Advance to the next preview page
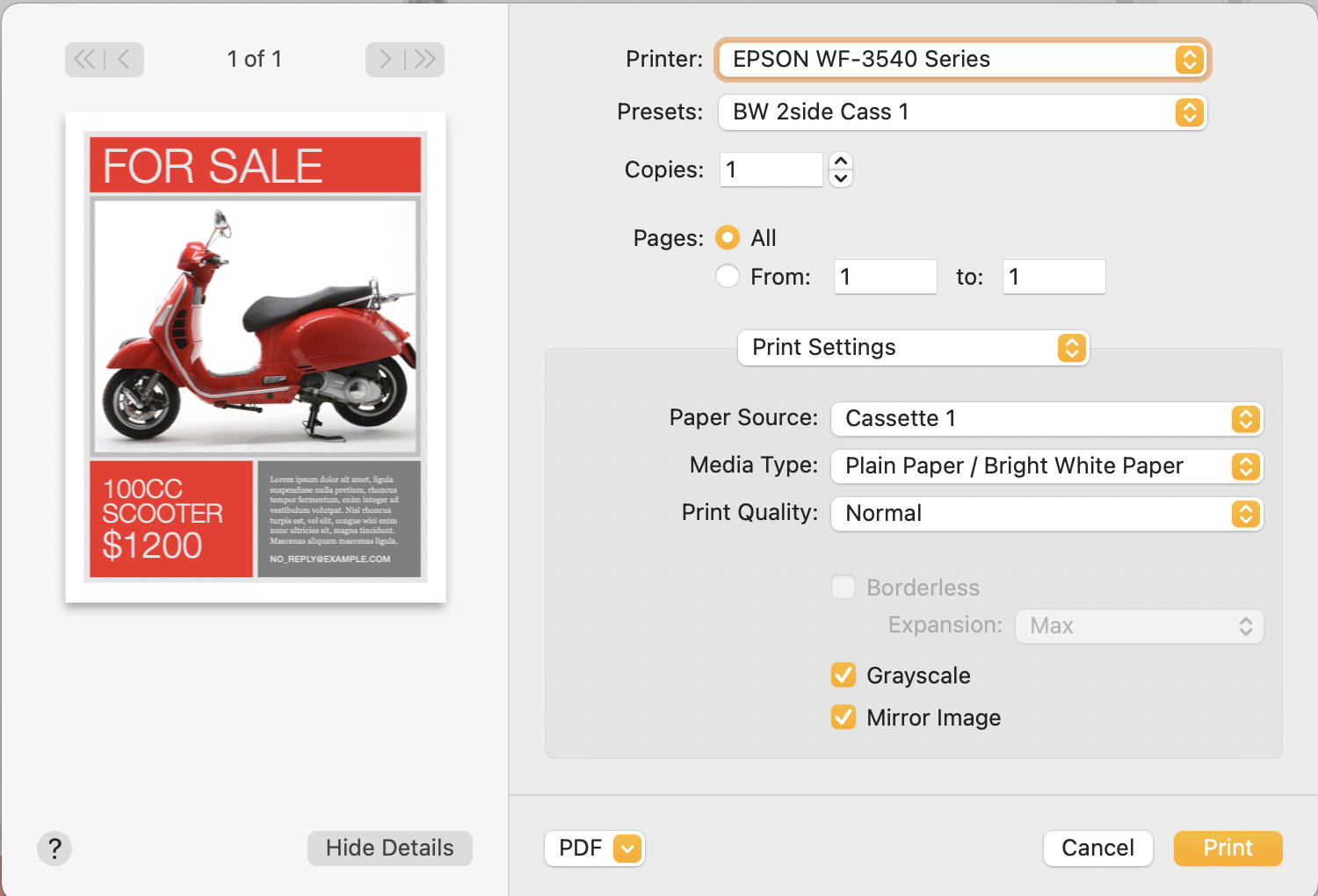This screenshot has height=896, width=1318. point(385,60)
